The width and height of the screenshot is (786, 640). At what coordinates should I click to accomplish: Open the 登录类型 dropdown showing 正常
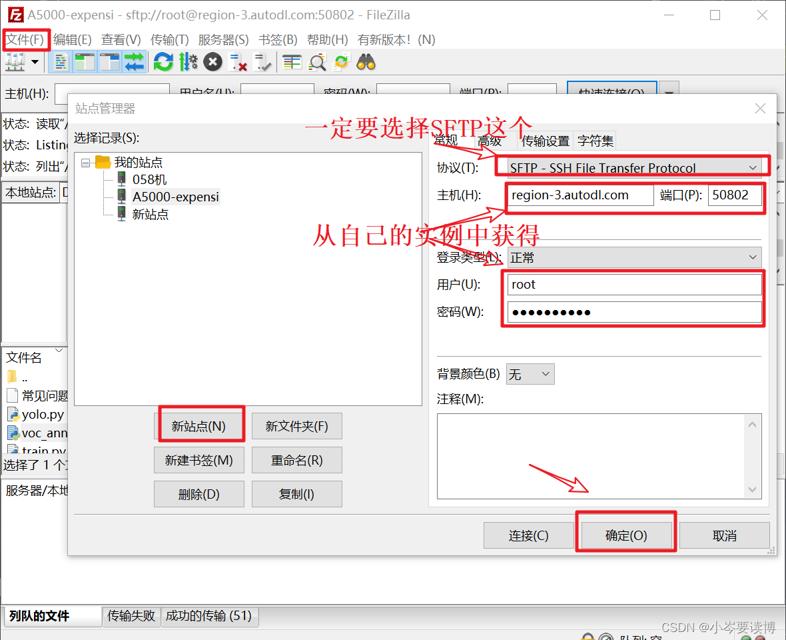pyautogui.click(x=635, y=258)
